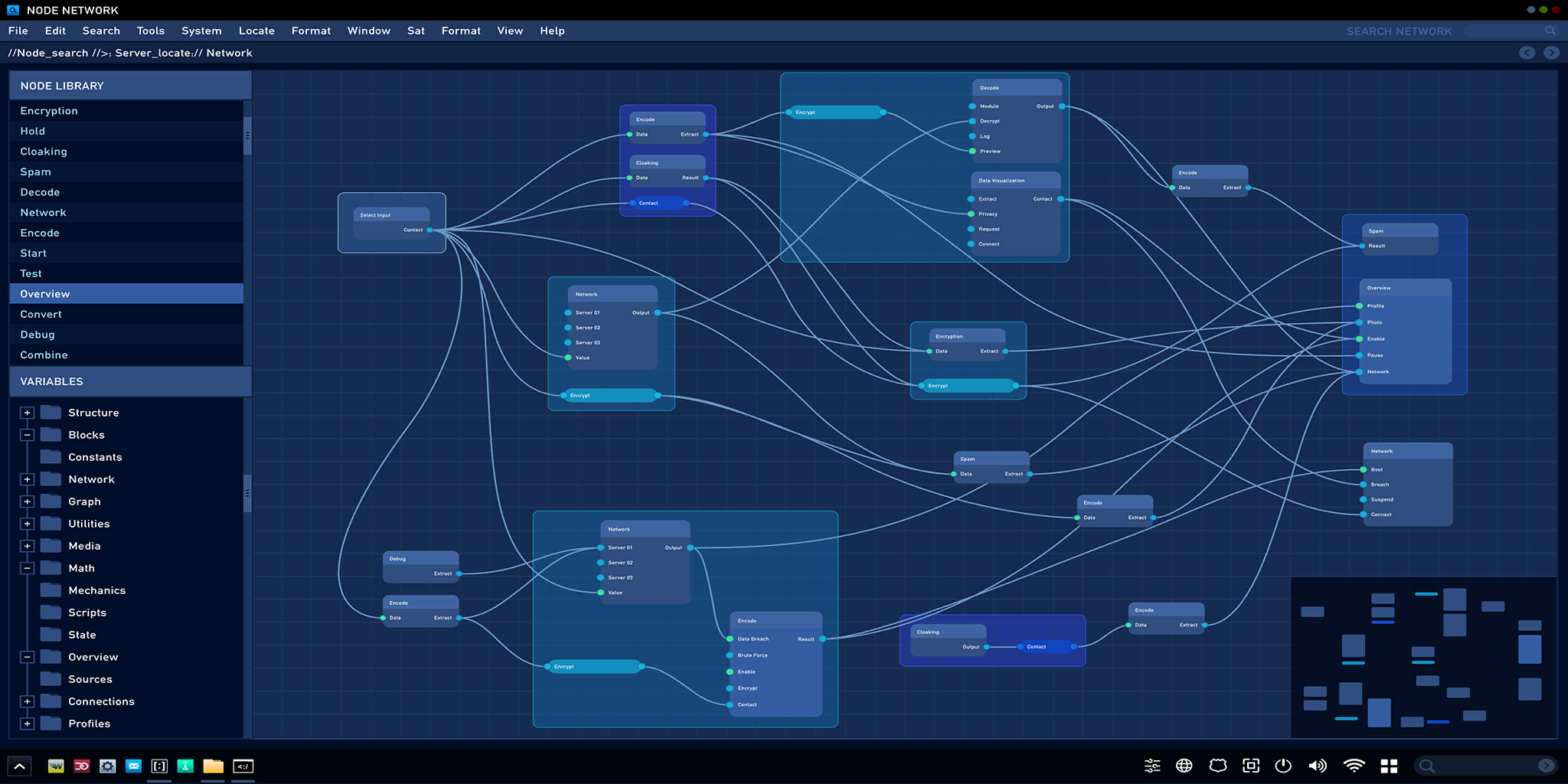Click the screen capture frame icon
The image size is (1568, 784).
click(1251, 766)
